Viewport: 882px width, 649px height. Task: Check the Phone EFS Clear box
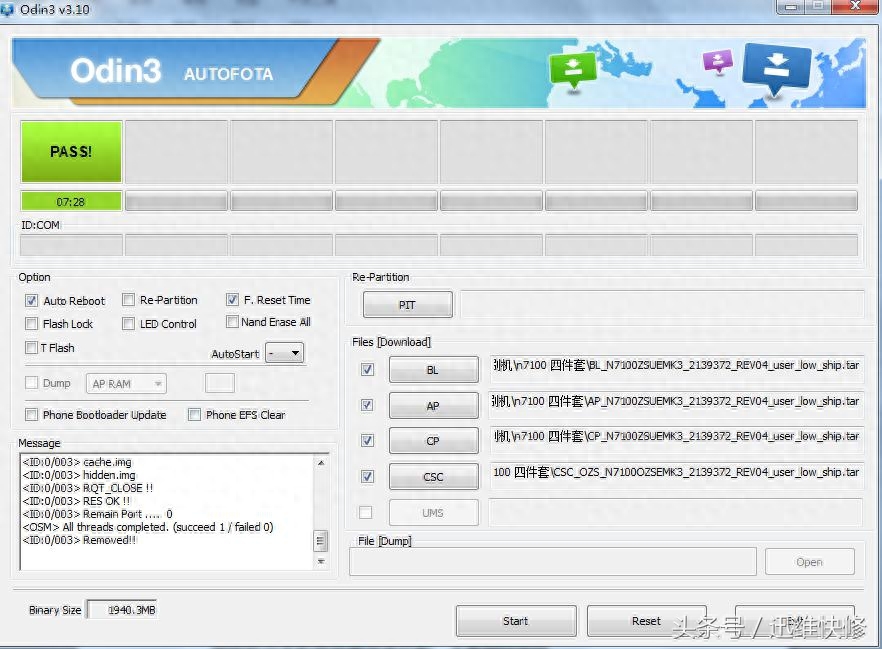pyautogui.click(x=195, y=415)
